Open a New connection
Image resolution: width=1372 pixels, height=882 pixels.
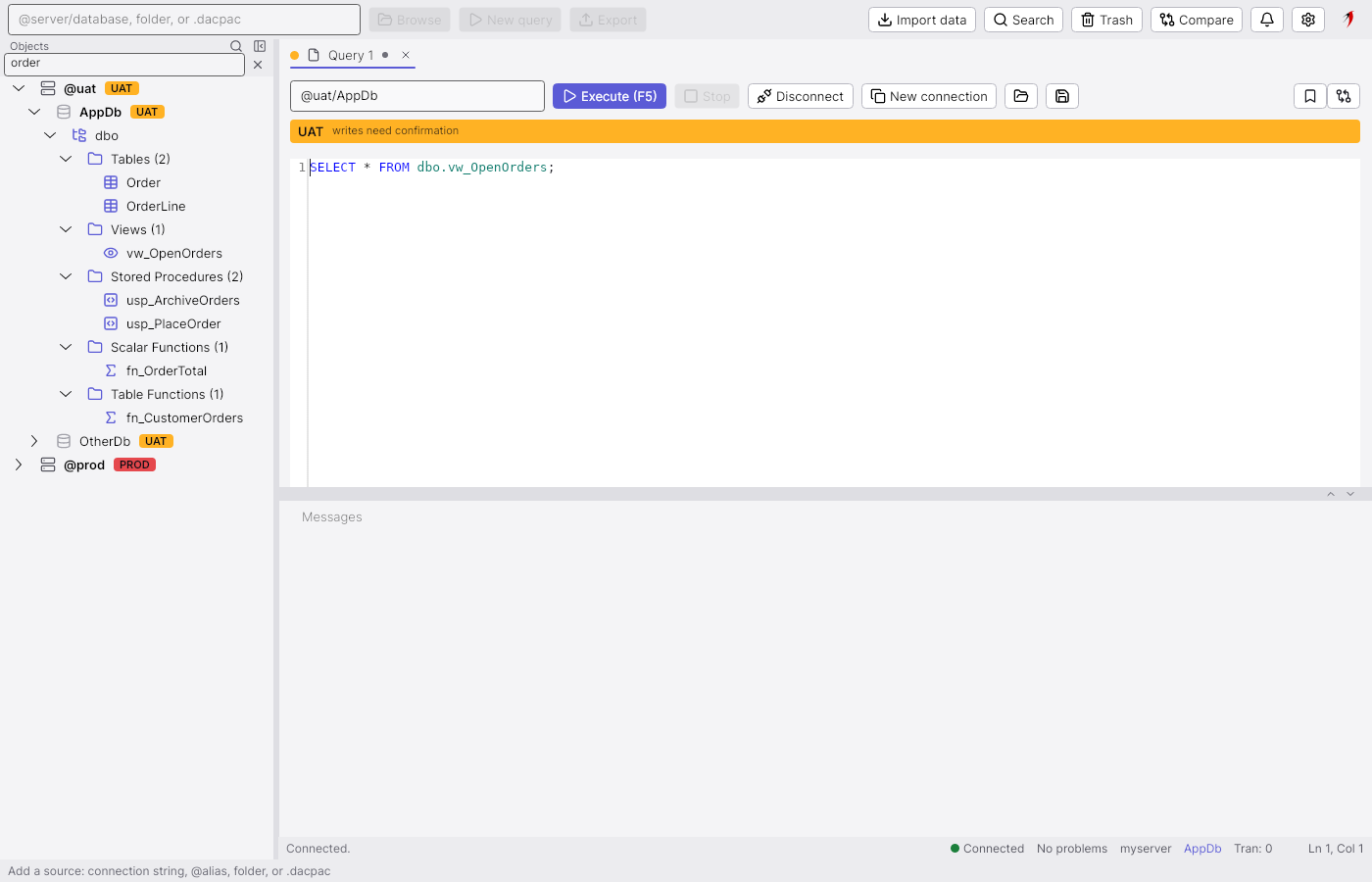[x=929, y=96]
